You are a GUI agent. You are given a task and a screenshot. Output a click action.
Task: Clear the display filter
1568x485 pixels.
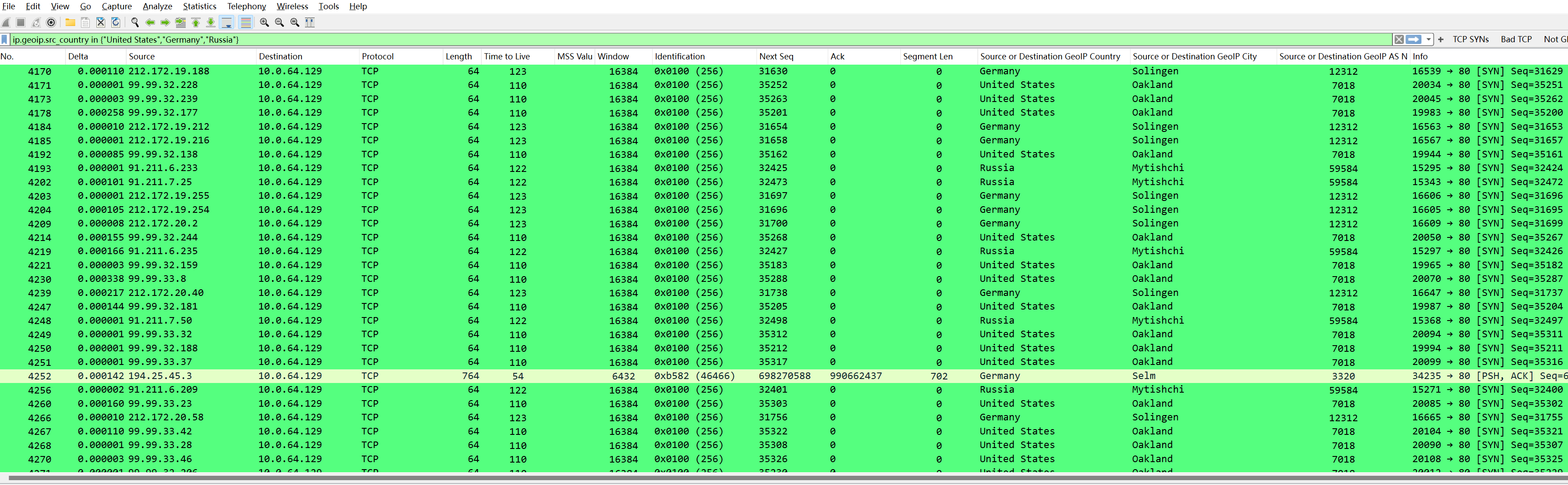(1399, 40)
